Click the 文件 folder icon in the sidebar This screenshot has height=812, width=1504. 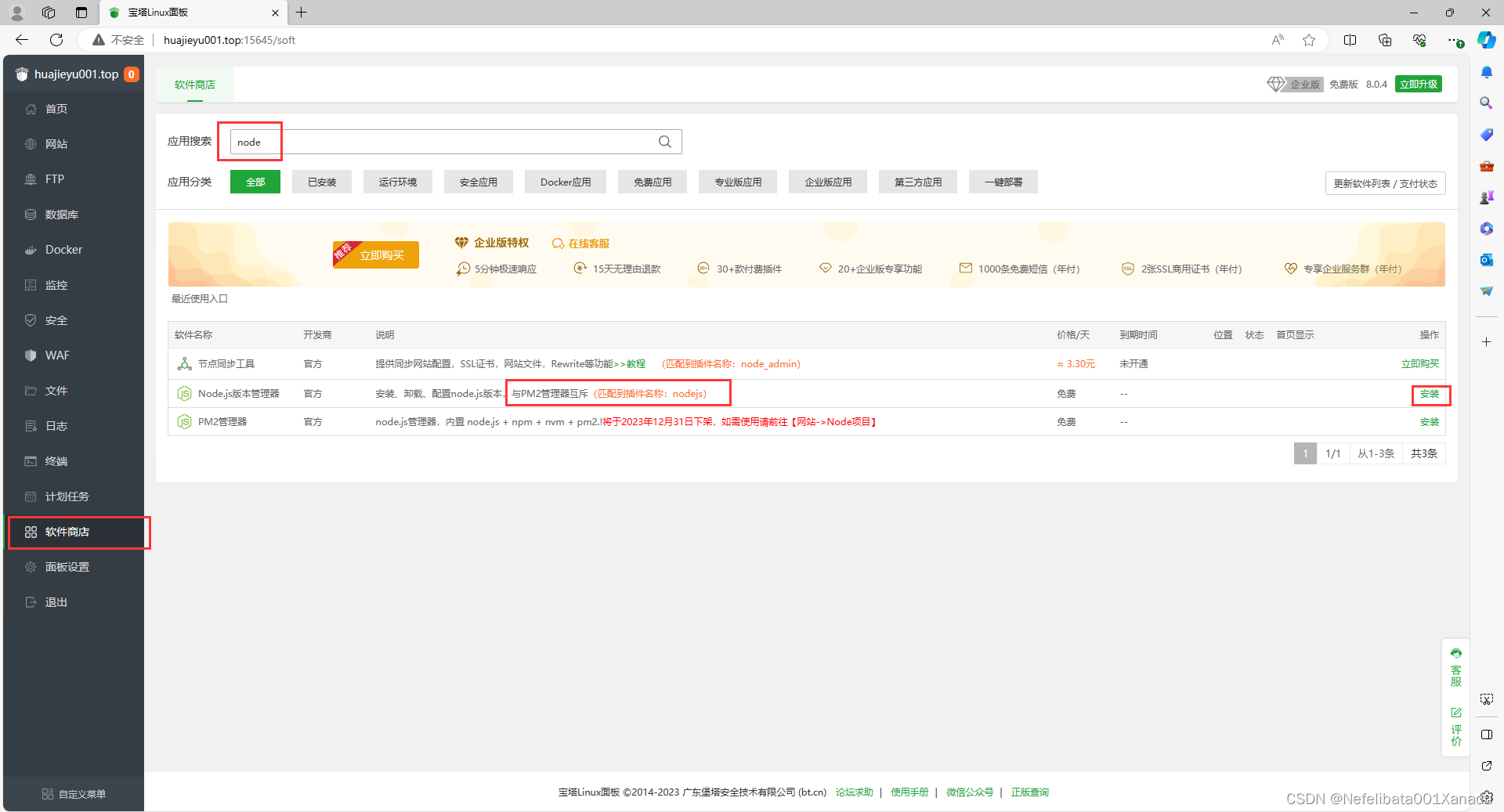(31, 391)
